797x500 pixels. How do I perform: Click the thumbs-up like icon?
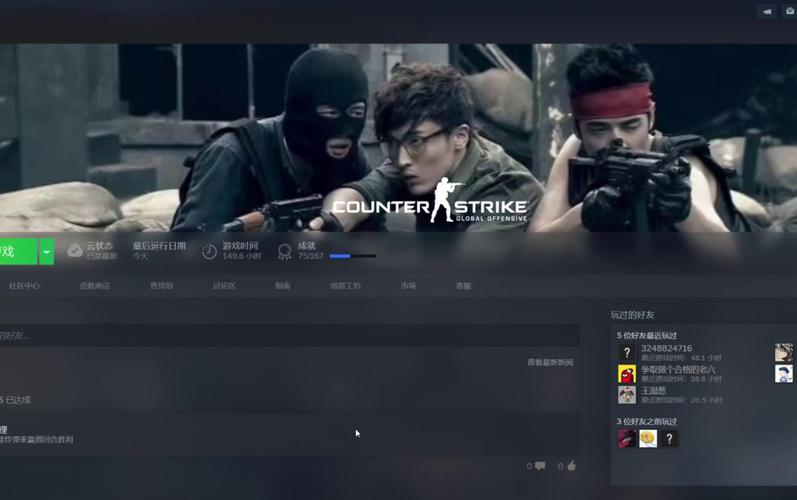571,465
